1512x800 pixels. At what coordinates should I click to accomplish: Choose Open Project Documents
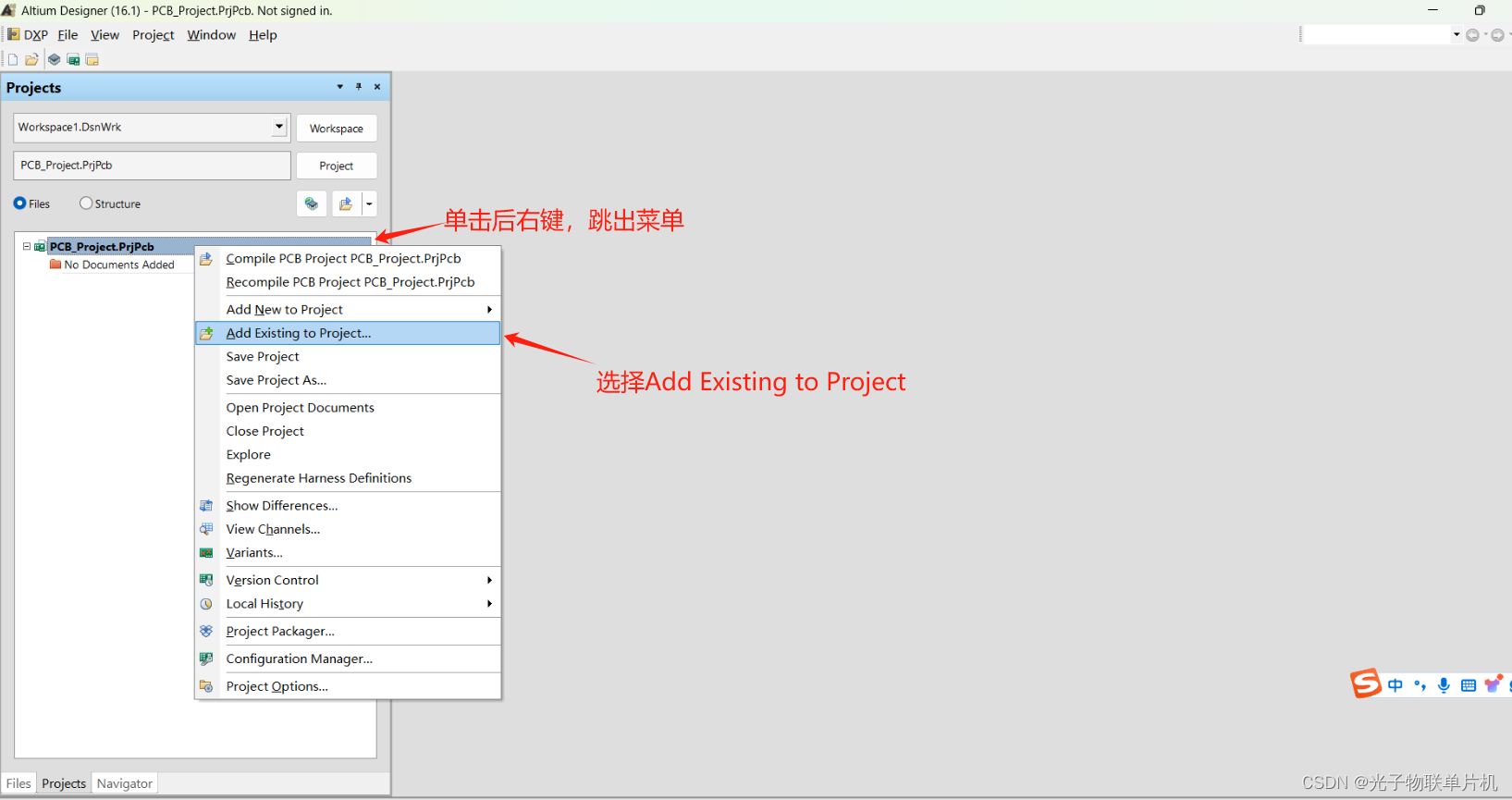click(348, 408)
